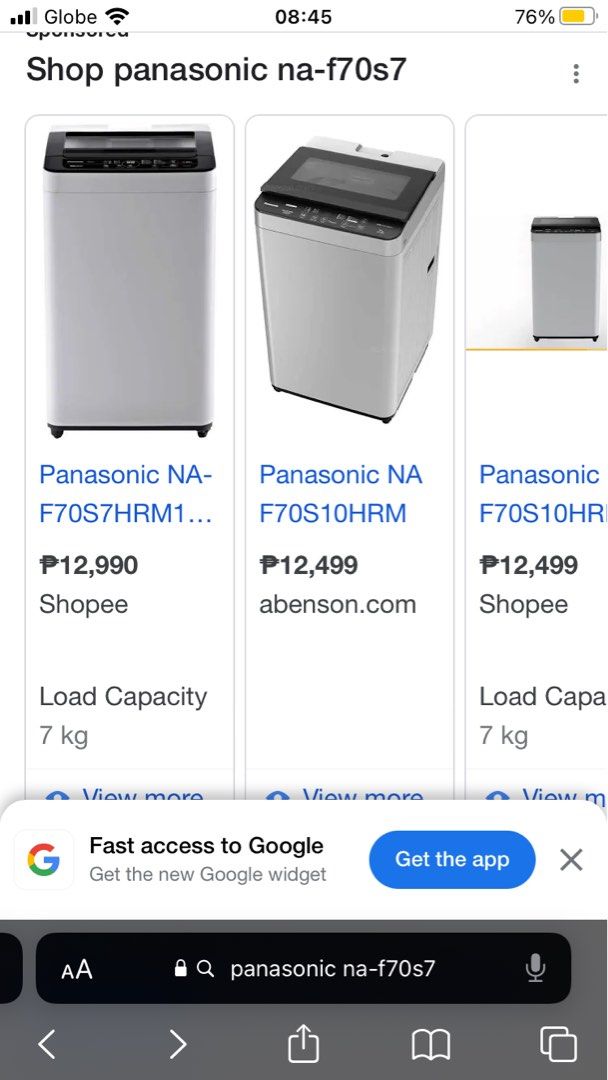Open the tab switcher icon
This screenshot has width=608, height=1080.
tap(557, 1043)
